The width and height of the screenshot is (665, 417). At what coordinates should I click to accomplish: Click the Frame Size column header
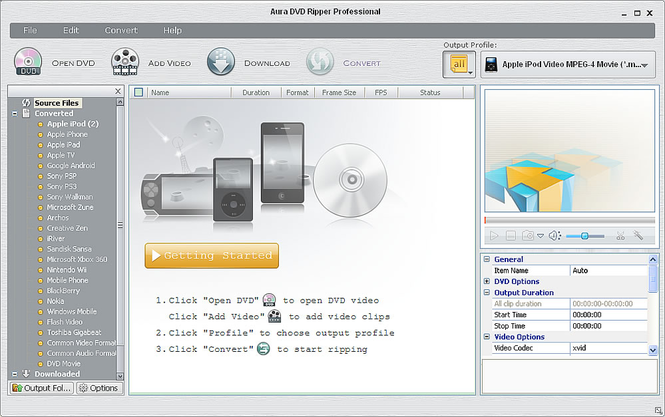[339, 92]
